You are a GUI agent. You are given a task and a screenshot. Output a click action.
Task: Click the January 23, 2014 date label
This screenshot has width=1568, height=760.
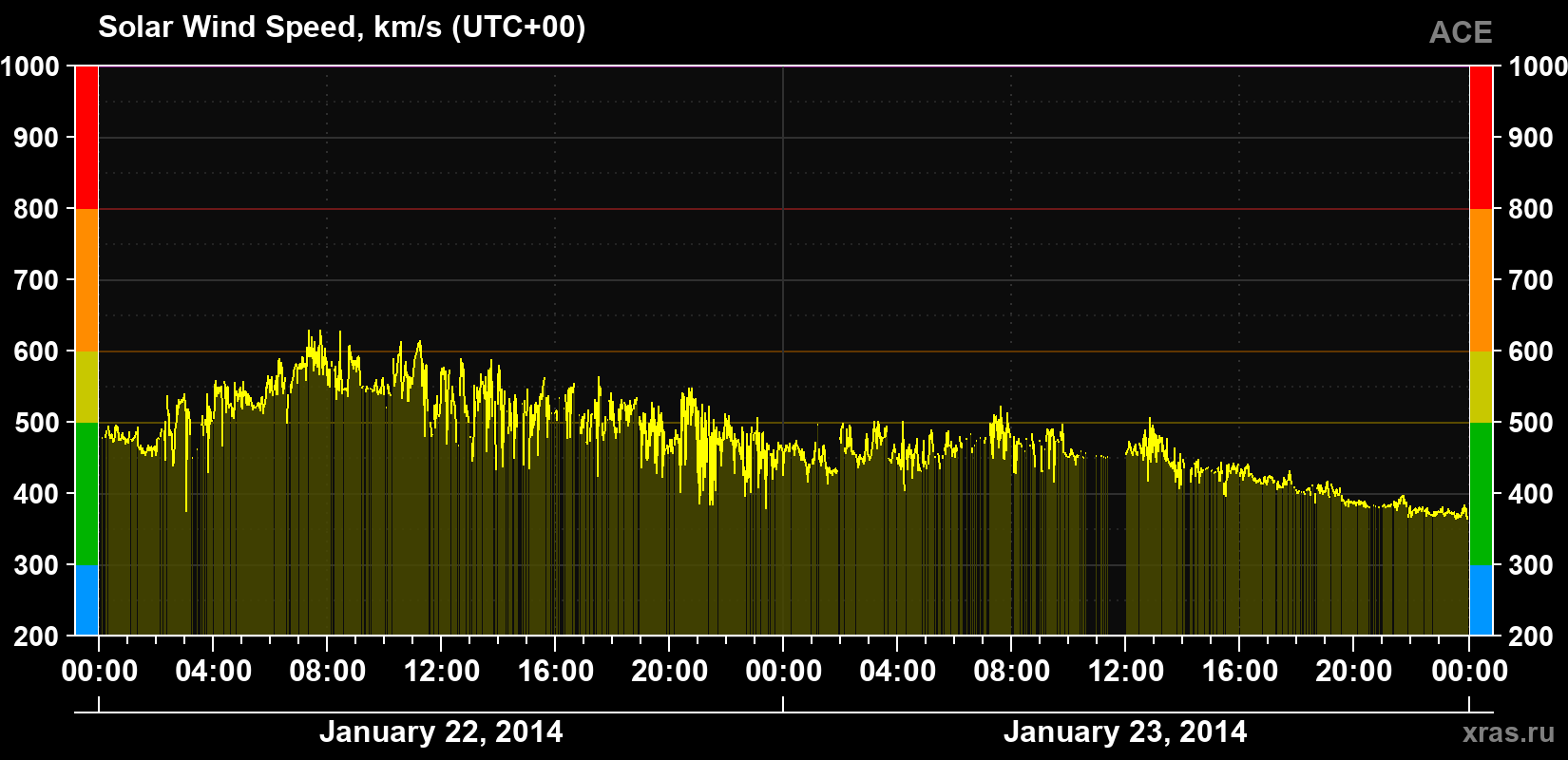(x=1125, y=732)
